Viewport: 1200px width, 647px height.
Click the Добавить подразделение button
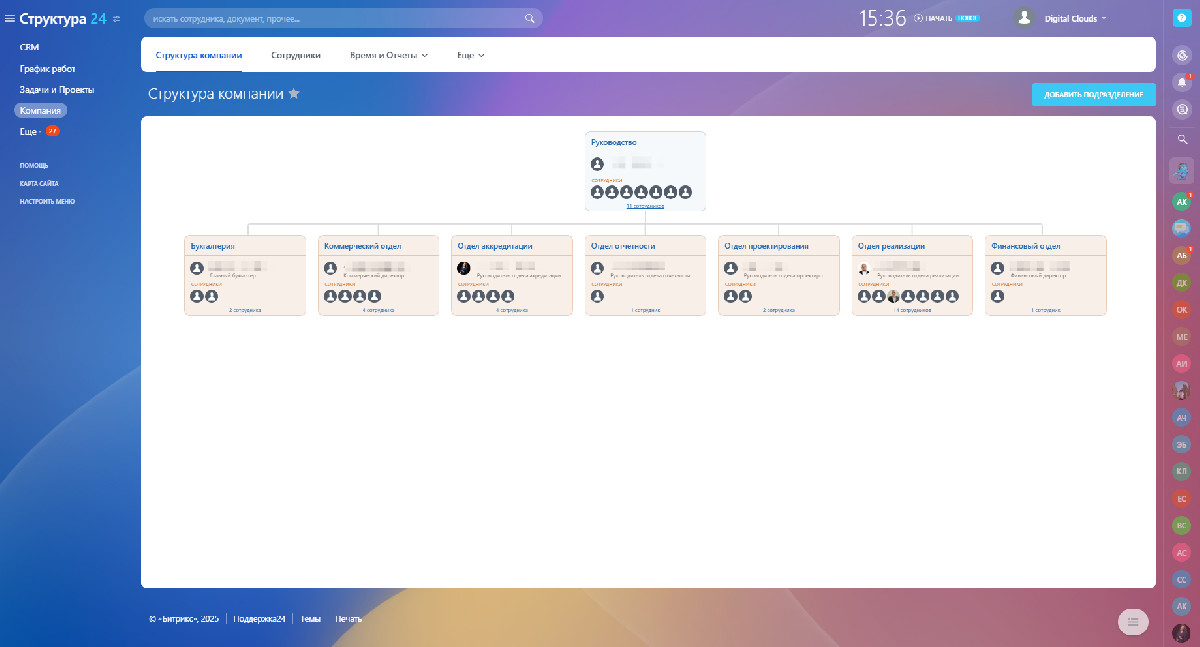1094,94
